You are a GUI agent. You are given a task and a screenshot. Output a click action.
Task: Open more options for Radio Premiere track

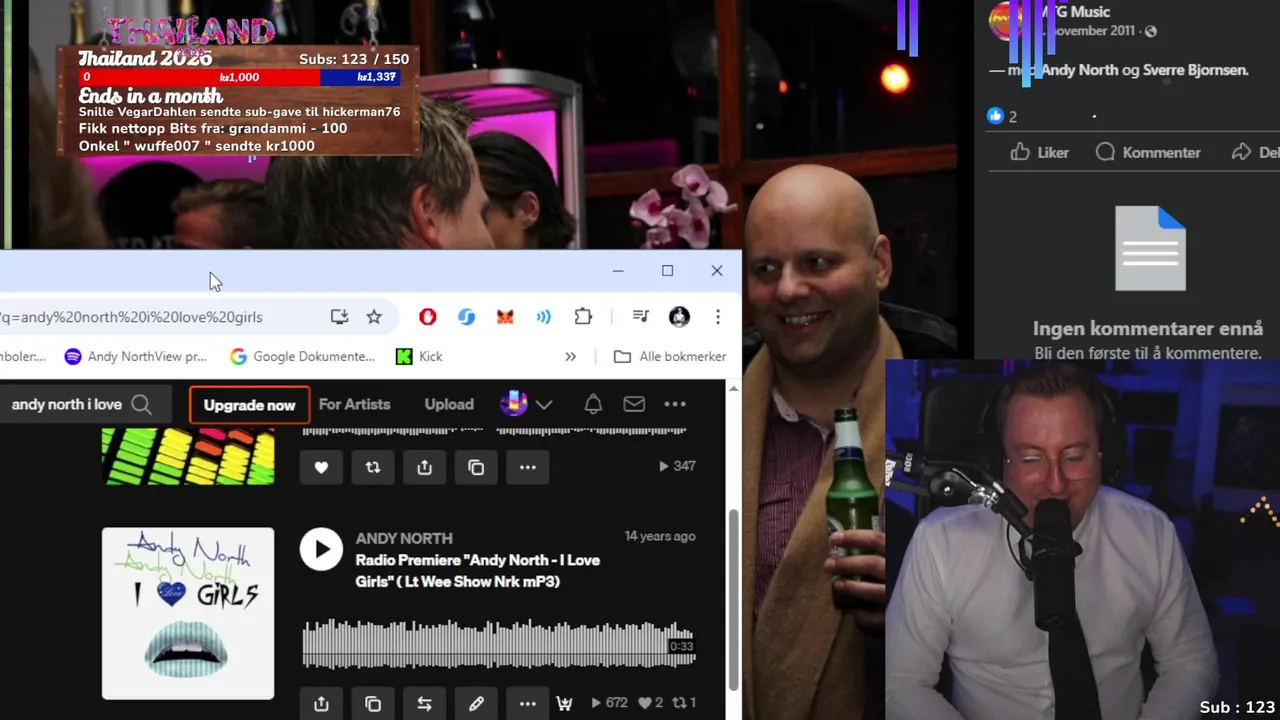pos(528,704)
